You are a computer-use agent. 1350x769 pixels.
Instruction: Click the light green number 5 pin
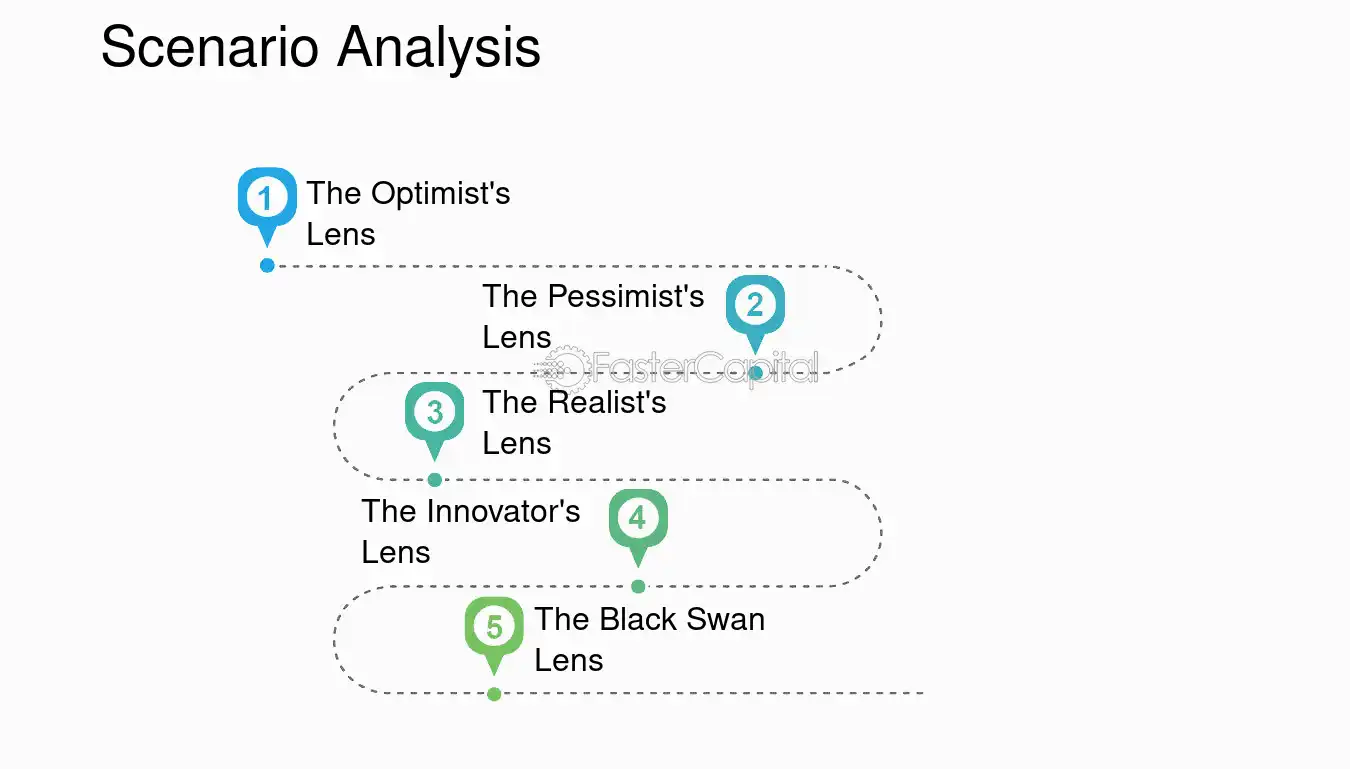pos(494,635)
